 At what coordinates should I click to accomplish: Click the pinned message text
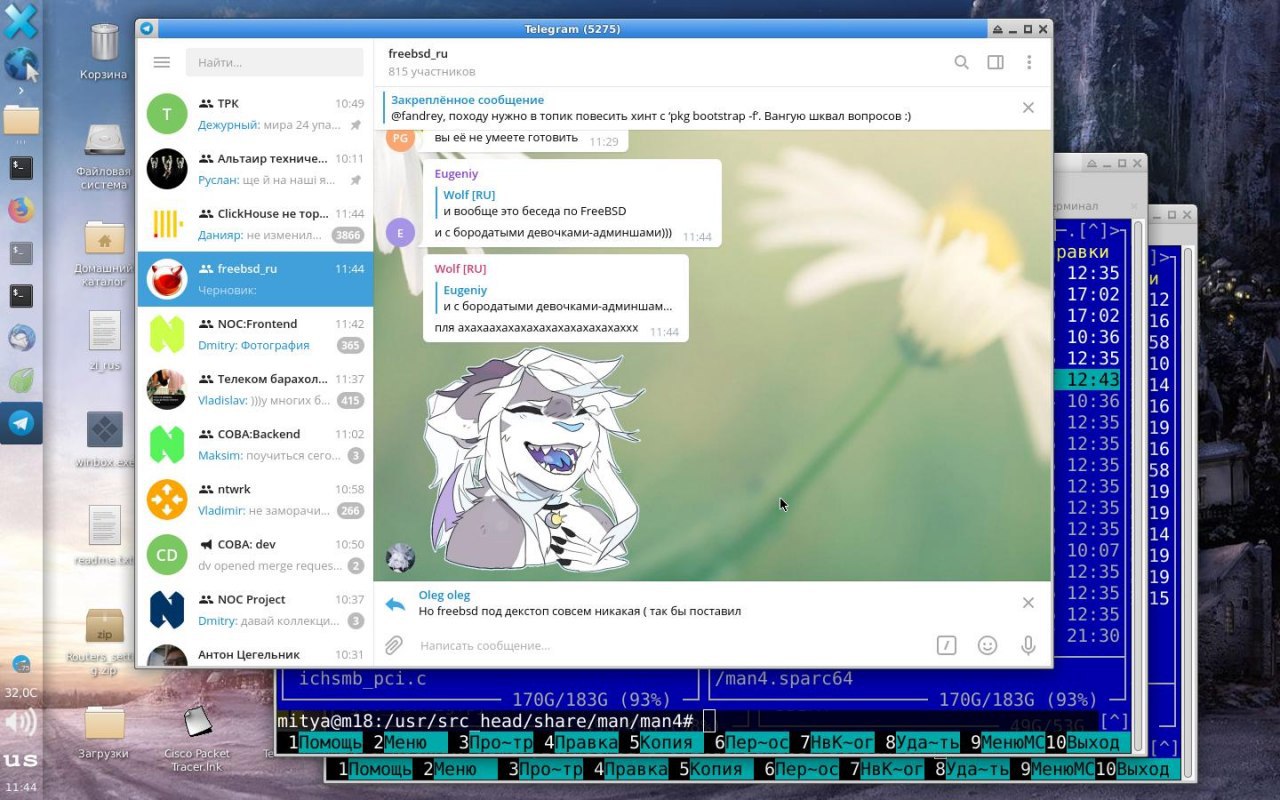click(x=650, y=116)
